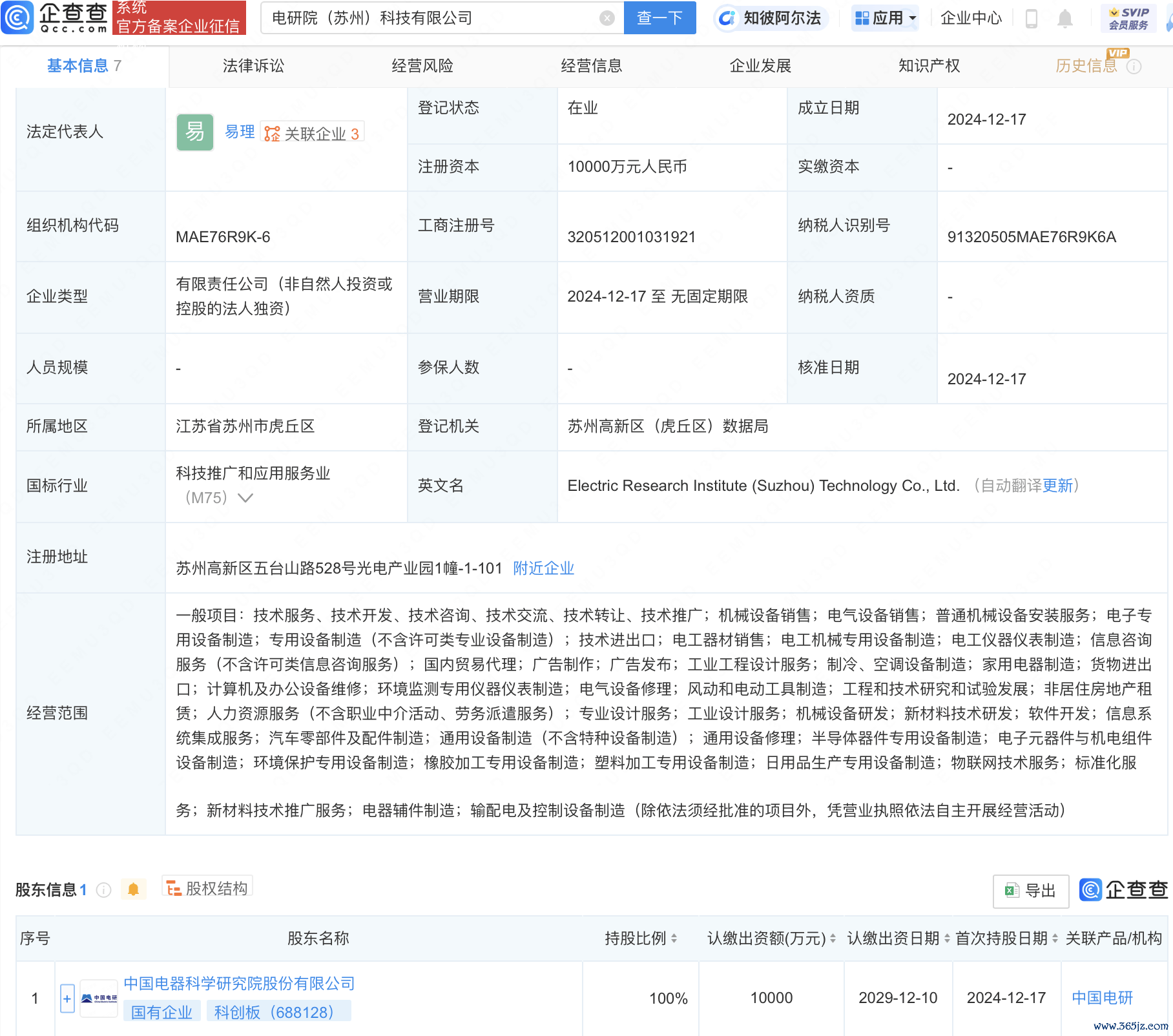The image size is (1173, 1036).
Task: Expand the 应用 dropdown menu
Action: click(885, 18)
